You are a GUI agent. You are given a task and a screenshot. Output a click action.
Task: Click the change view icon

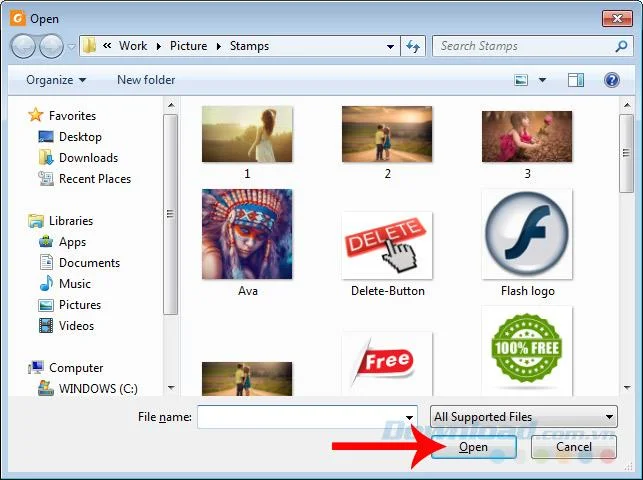[x=521, y=80]
